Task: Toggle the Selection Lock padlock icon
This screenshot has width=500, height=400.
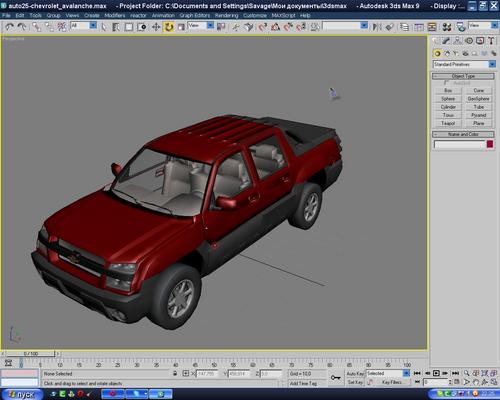Action: pos(175,374)
